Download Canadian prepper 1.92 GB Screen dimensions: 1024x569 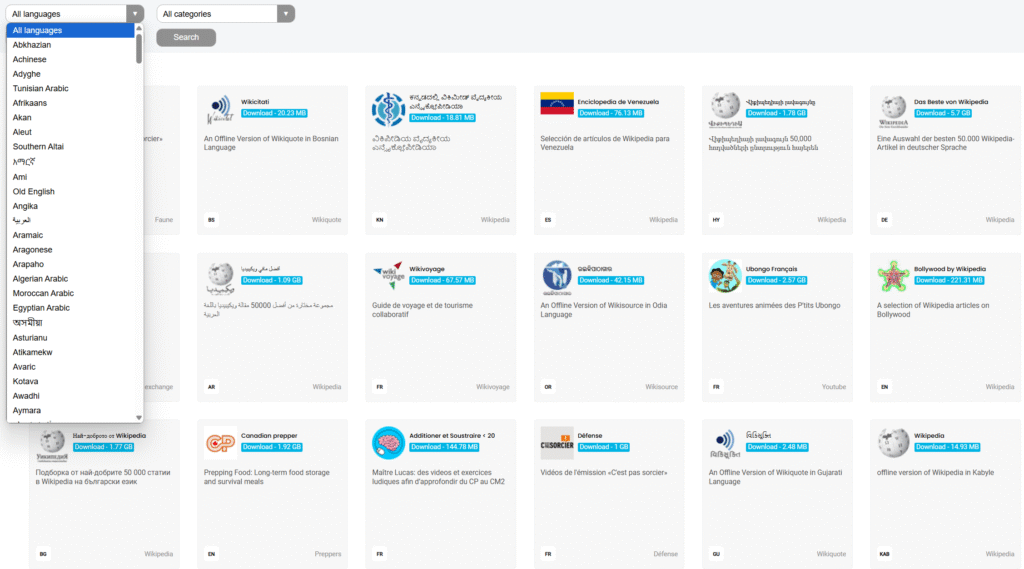click(x=272, y=447)
